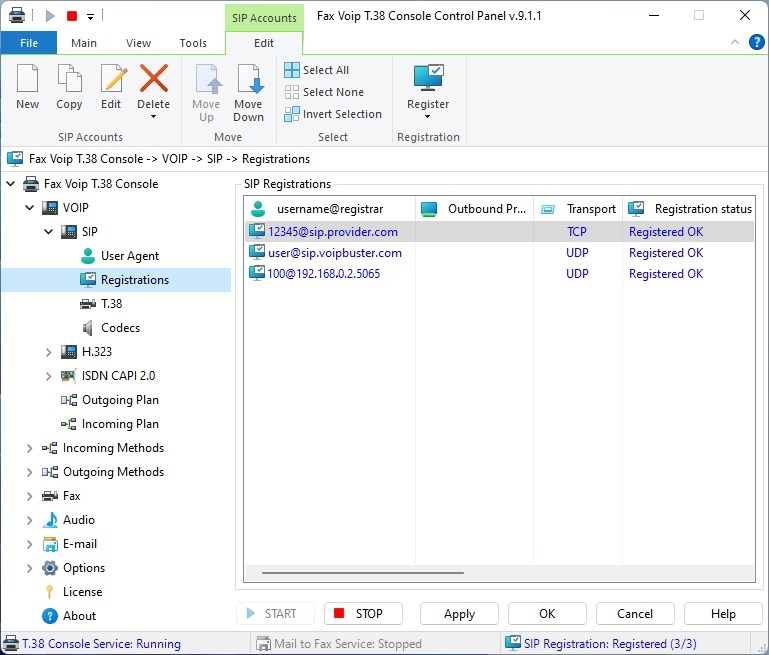This screenshot has height=655, width=769.
Task: Click the Help button
Action: [723, 614]
